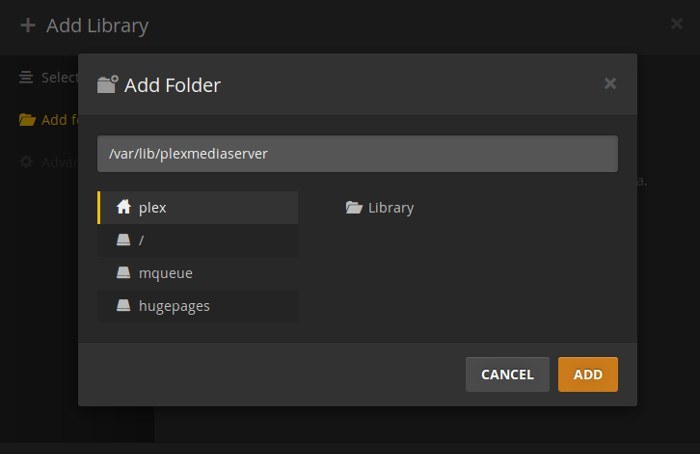Click the plus icon beside Add Library
This screenshot has height=454, width=700.
(x=28, y=25)
